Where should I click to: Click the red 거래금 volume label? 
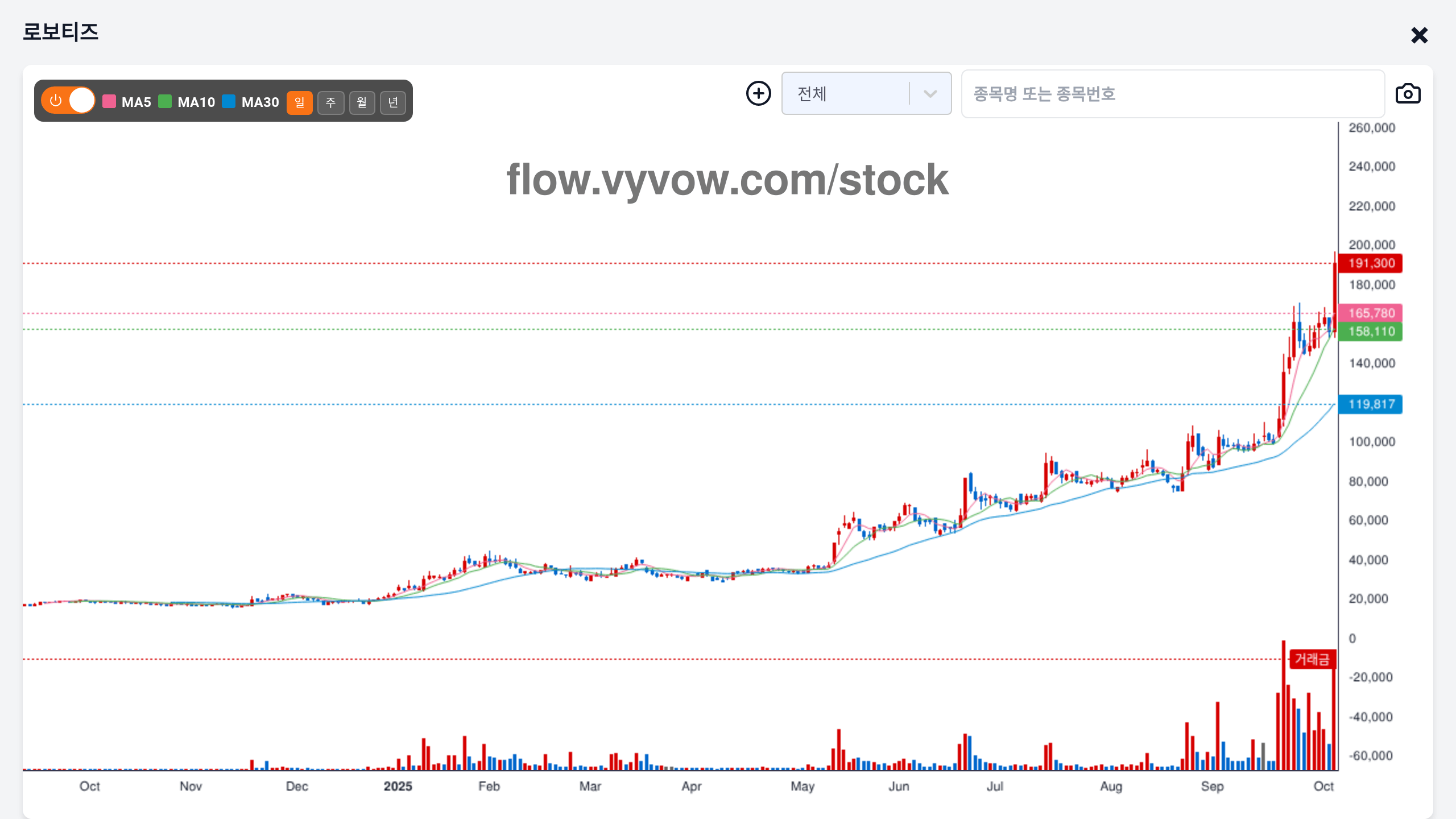point(1312,659)
